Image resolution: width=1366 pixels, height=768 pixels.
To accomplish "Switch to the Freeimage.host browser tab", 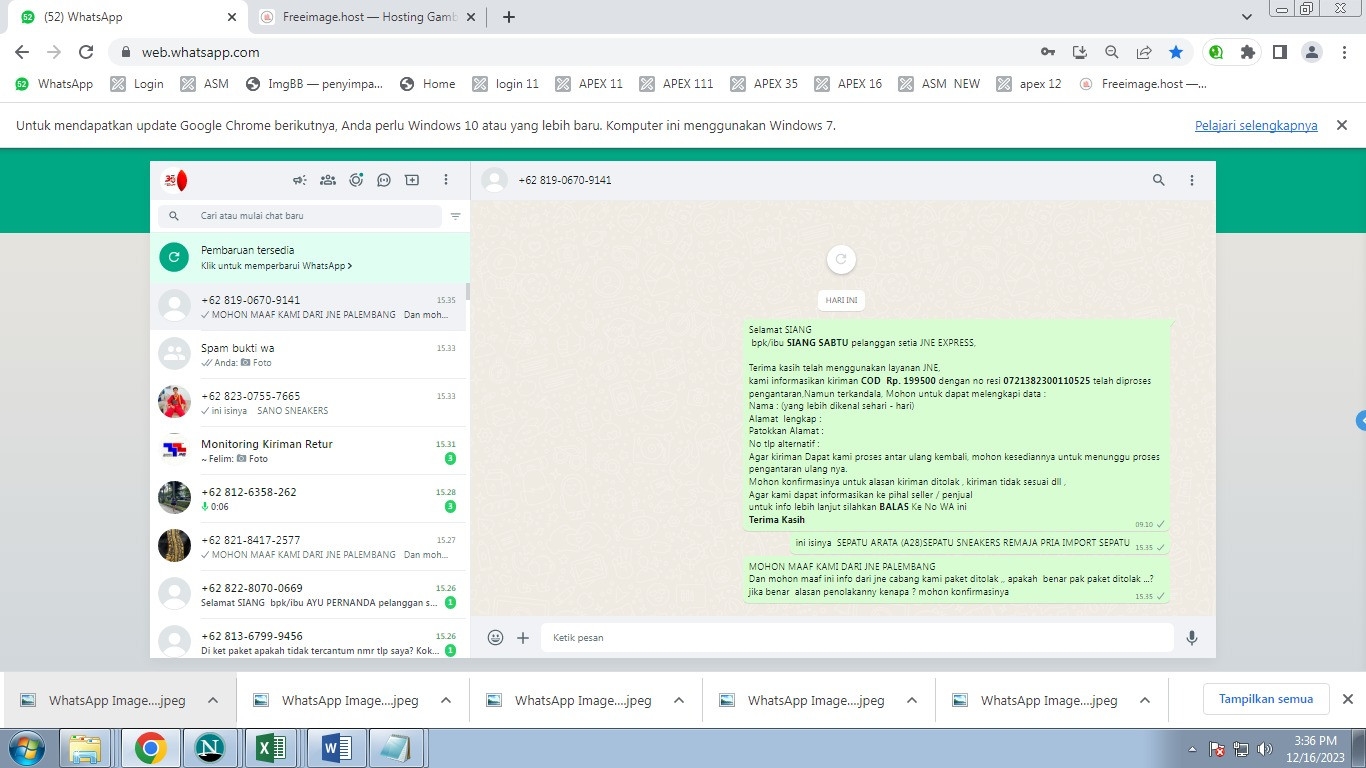I will pyautogui.click(x=366, y=17).
